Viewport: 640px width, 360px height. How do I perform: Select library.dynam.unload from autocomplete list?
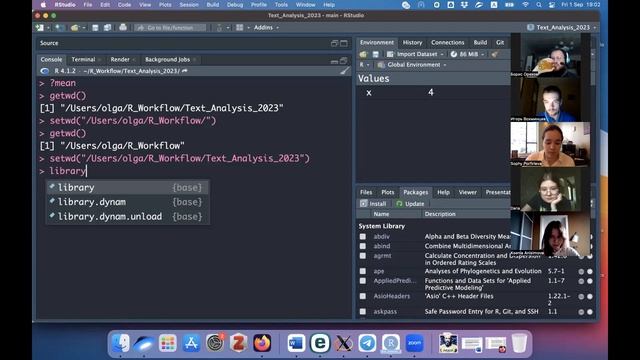128,216
